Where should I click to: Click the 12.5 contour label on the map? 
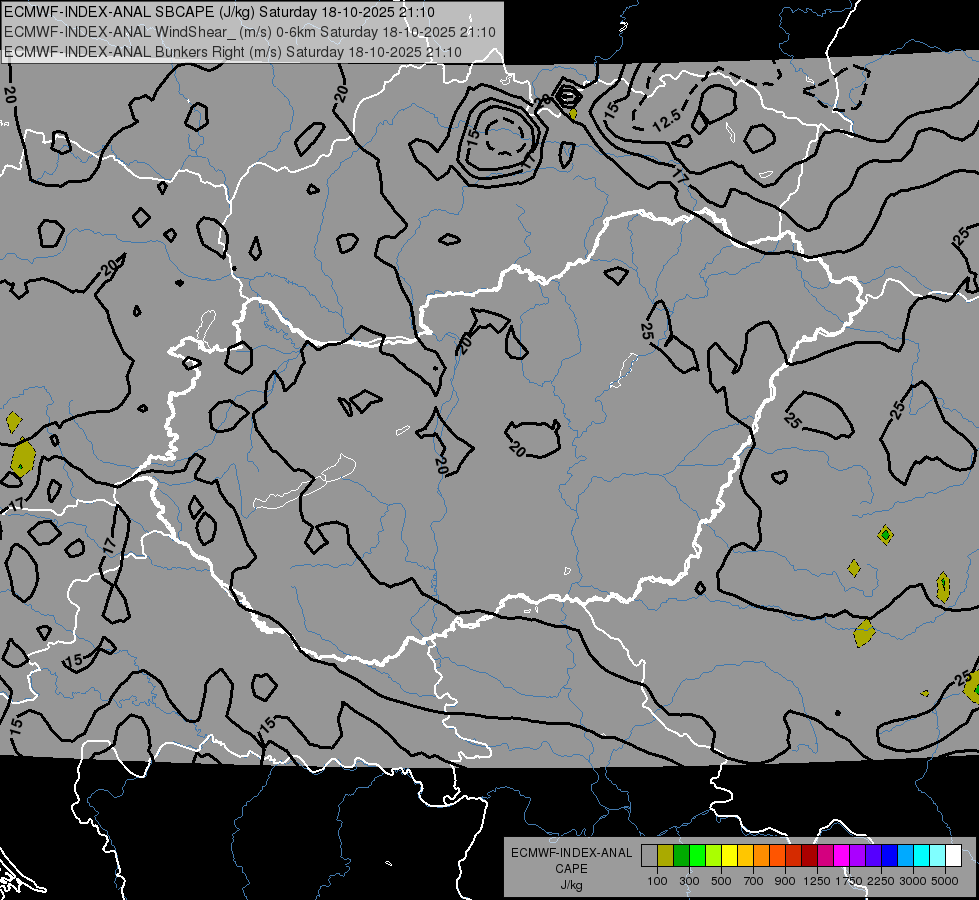point(667,119)
